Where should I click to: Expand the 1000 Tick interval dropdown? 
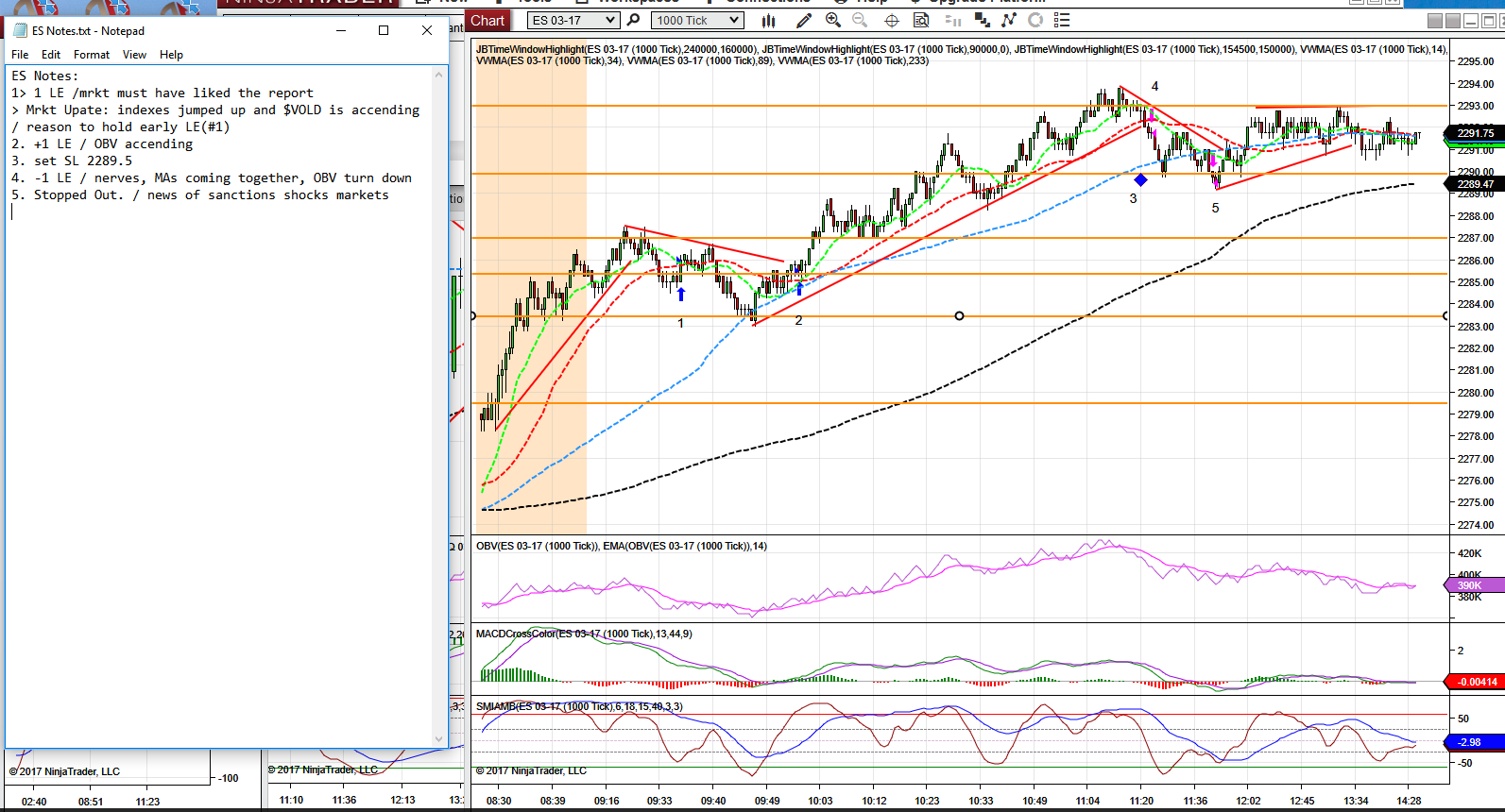click(697, 20)
